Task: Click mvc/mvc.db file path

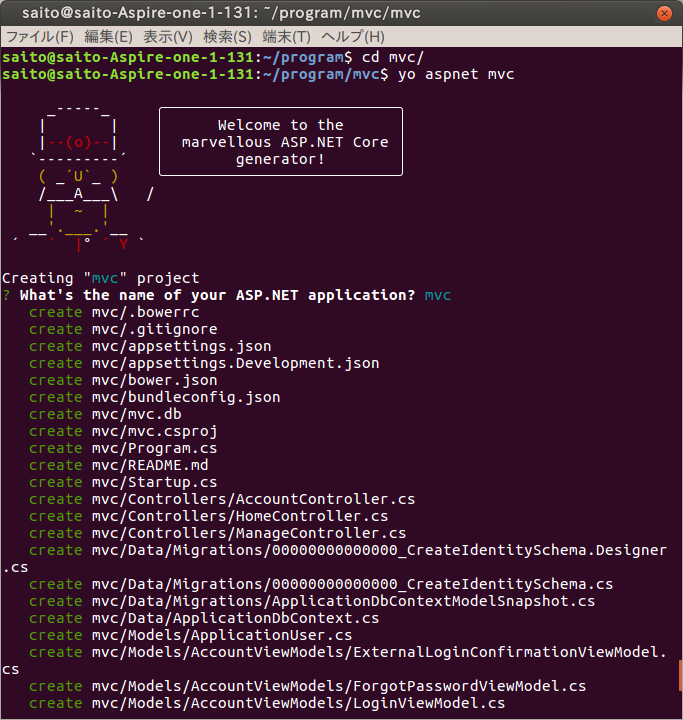Action: (136, 414)
